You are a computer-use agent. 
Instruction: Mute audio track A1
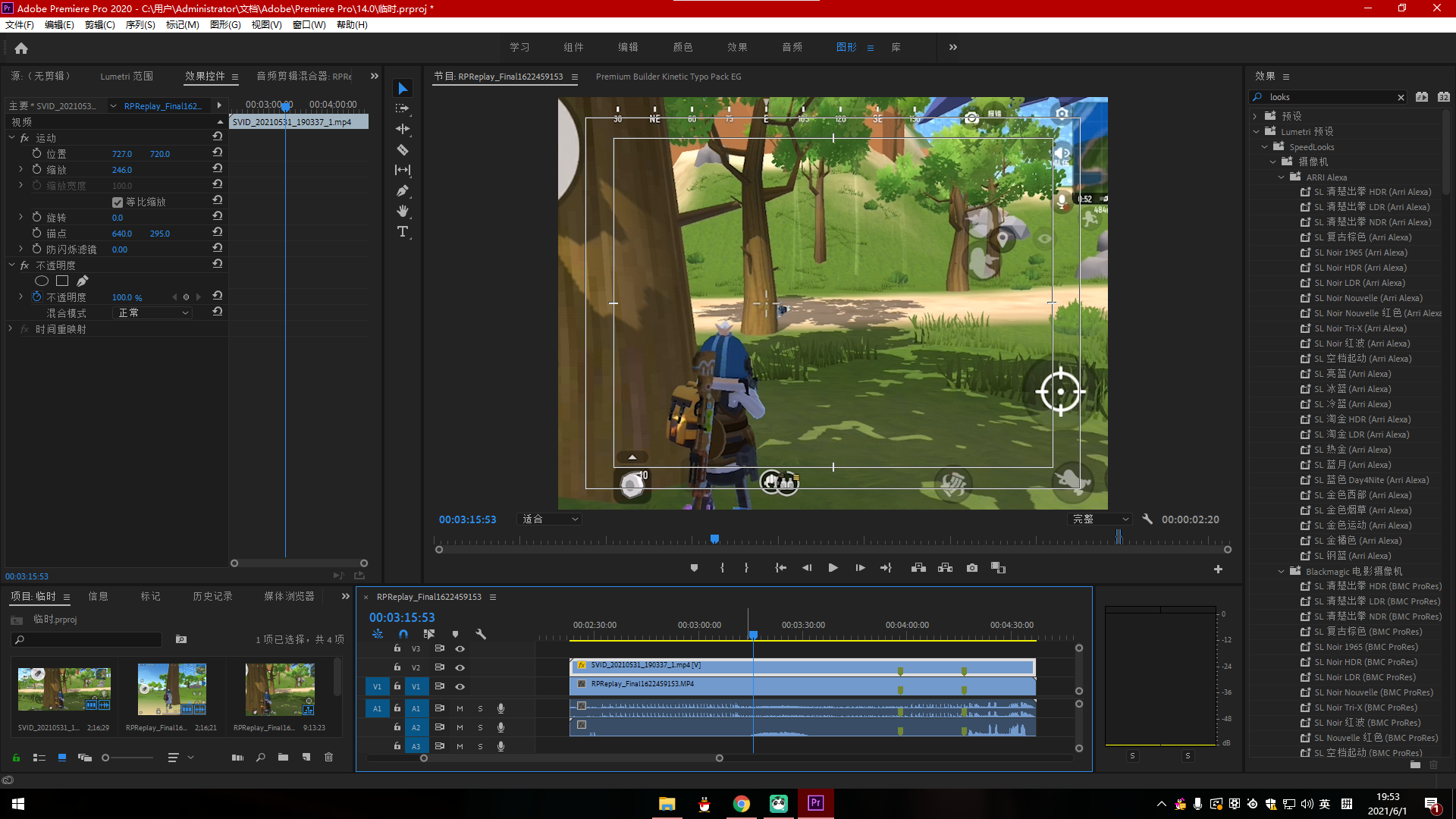pos(460,708)
